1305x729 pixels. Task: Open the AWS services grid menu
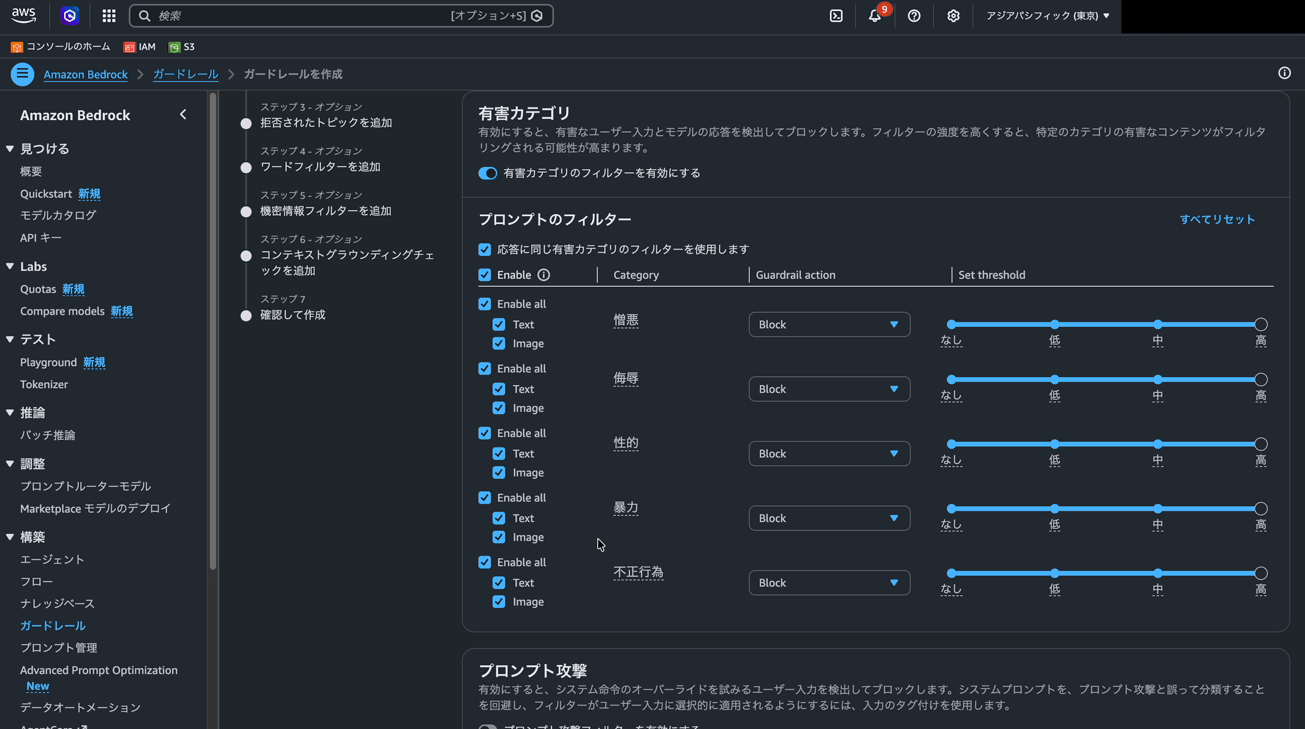(109, 16)
